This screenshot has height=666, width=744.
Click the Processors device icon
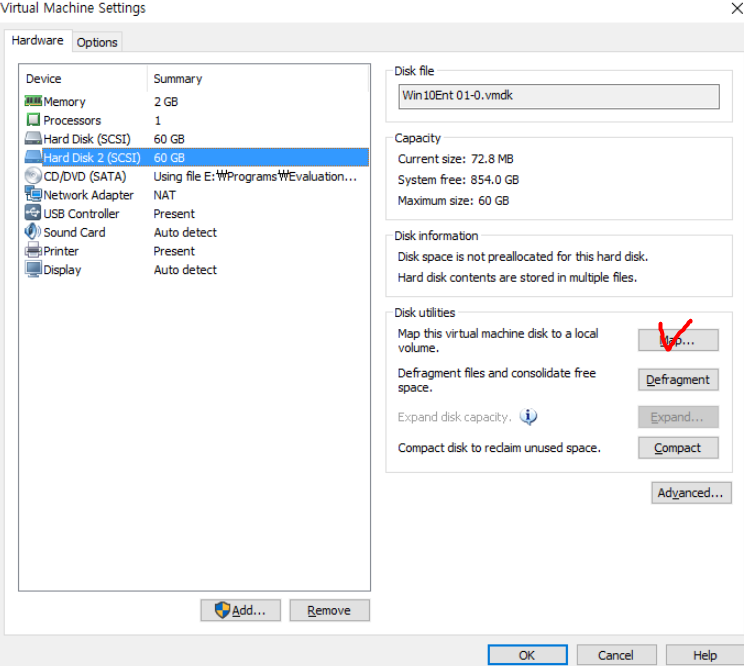[x=33, y=120]
